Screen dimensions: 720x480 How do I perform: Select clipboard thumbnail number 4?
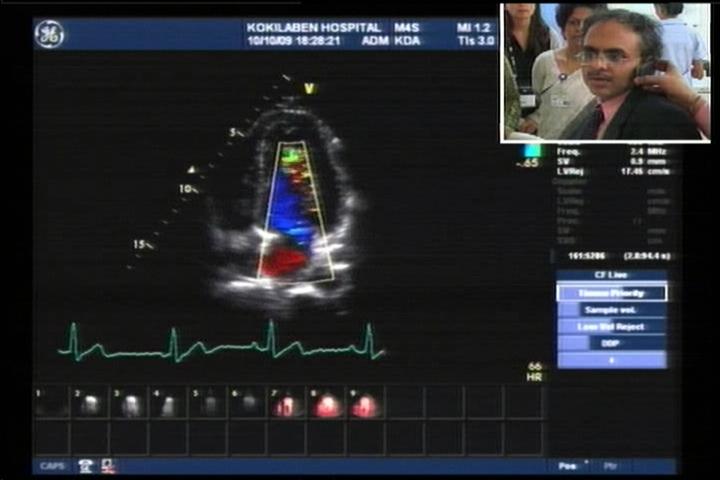click(168, 402)
